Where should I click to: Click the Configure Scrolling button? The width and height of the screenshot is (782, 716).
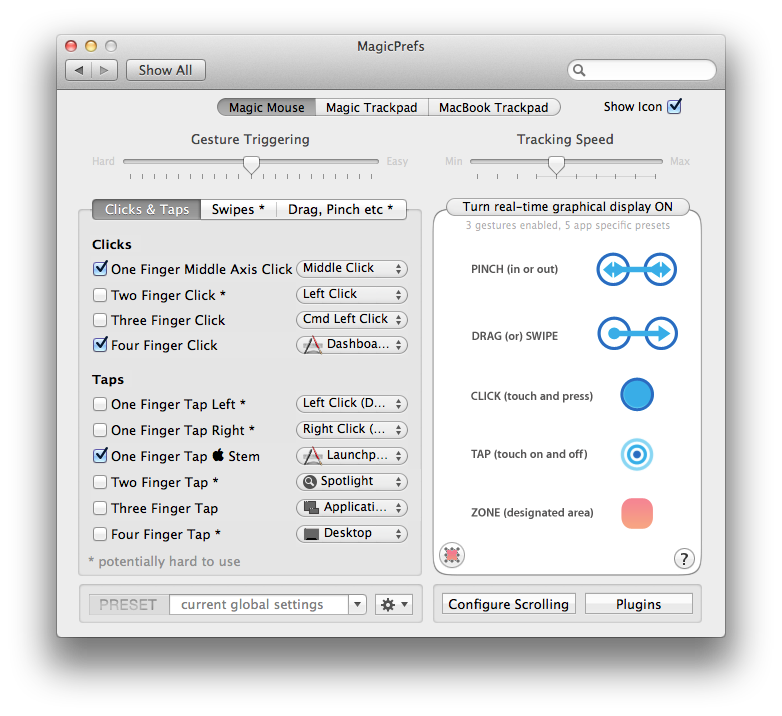[508, 604]
